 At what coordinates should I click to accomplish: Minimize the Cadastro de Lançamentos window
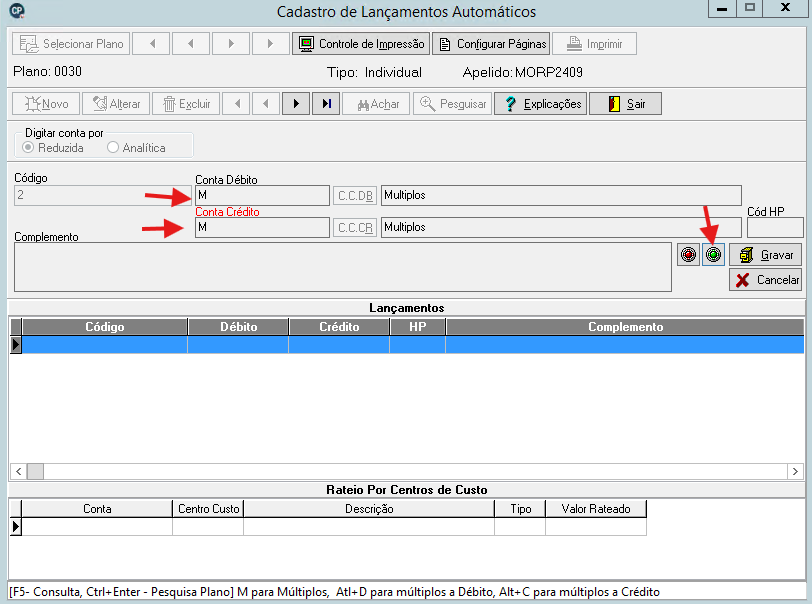[722, 9]
